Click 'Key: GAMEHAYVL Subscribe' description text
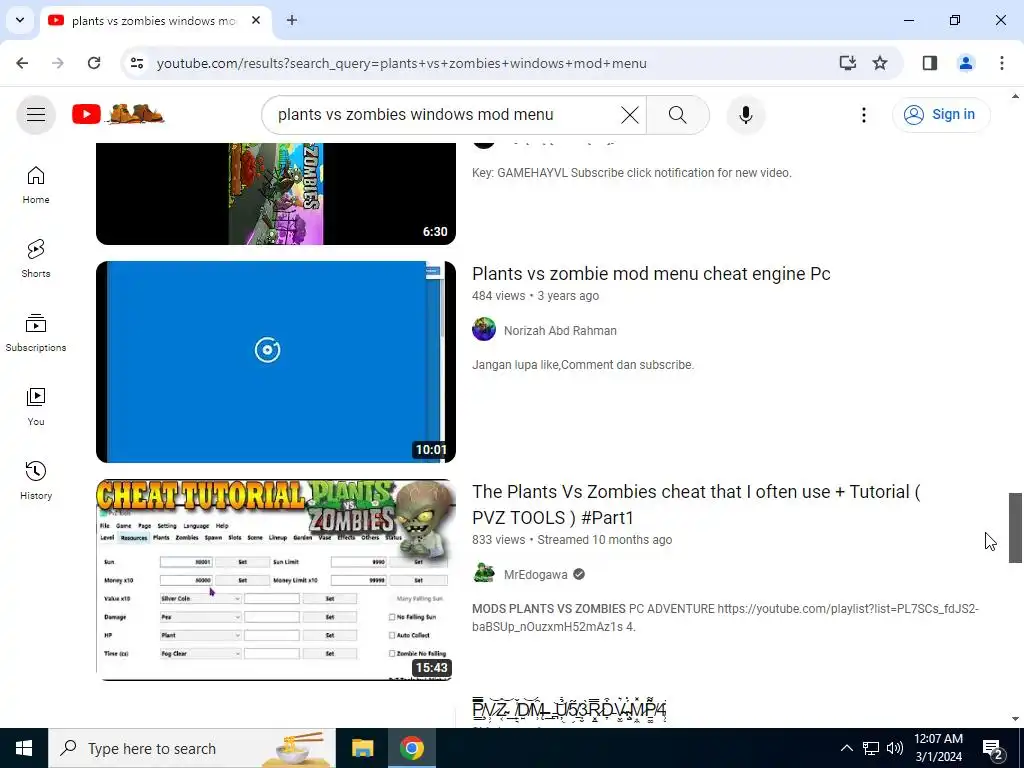Screen dimensions: 1024x768 click(632, 173)
